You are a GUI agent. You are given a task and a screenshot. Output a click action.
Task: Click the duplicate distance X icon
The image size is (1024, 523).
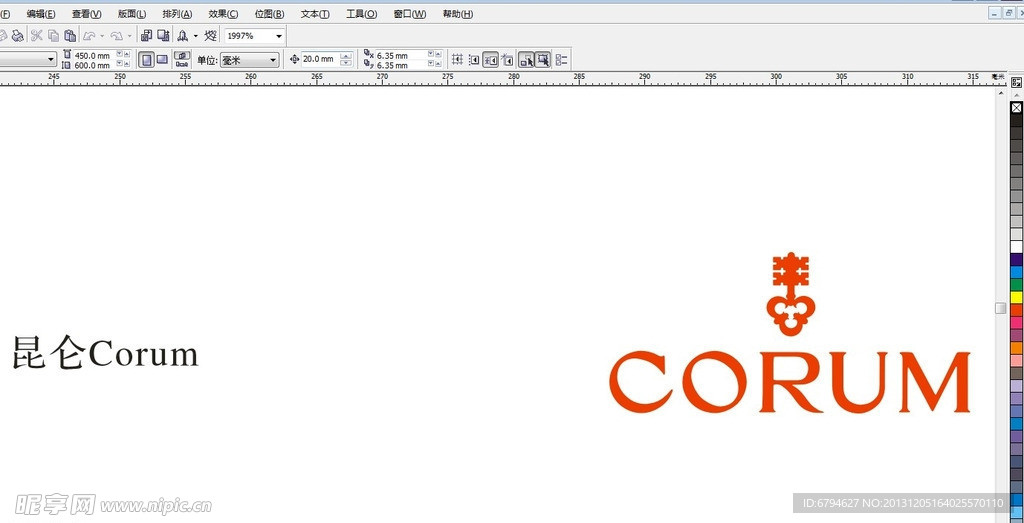[370, 55]
